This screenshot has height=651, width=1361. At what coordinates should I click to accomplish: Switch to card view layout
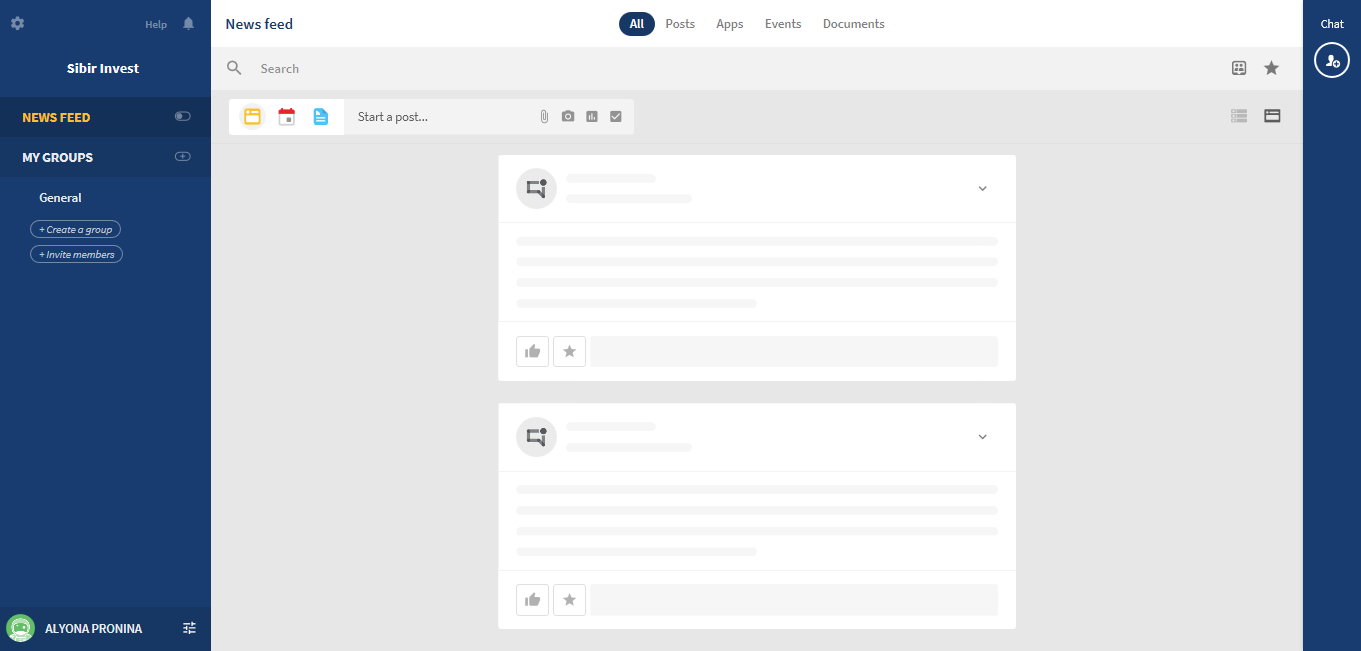point(1272,116)
